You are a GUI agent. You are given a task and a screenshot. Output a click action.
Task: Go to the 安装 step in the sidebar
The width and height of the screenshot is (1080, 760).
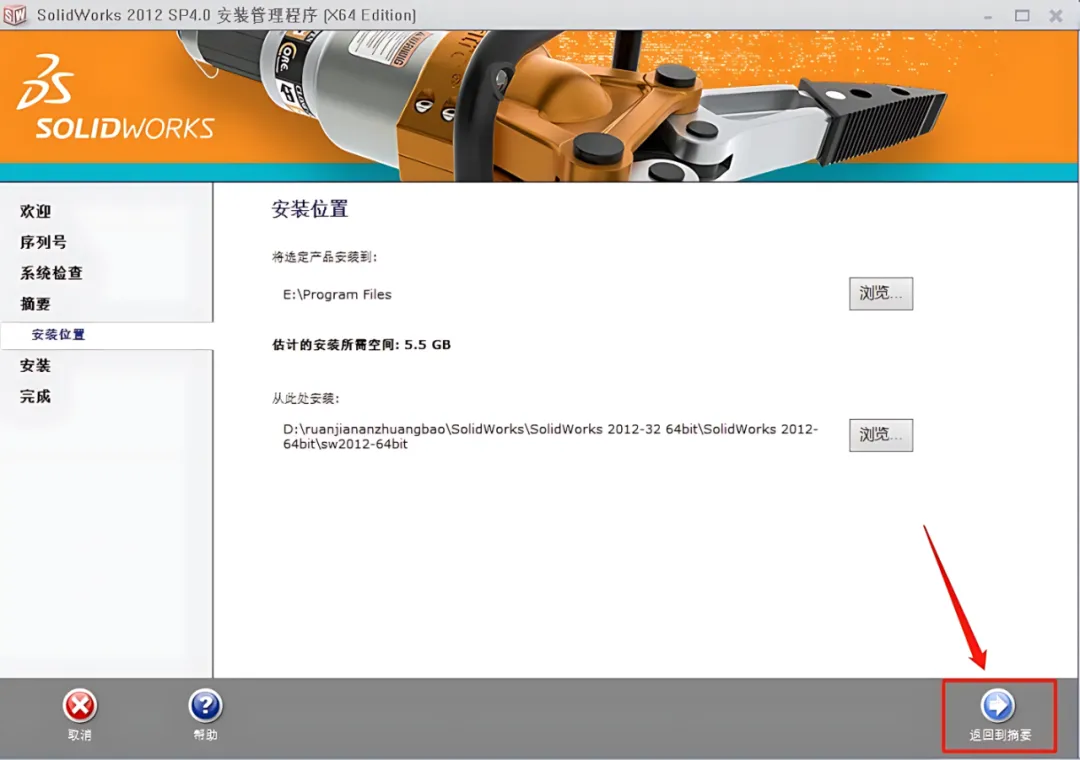[x=35, y=365]
